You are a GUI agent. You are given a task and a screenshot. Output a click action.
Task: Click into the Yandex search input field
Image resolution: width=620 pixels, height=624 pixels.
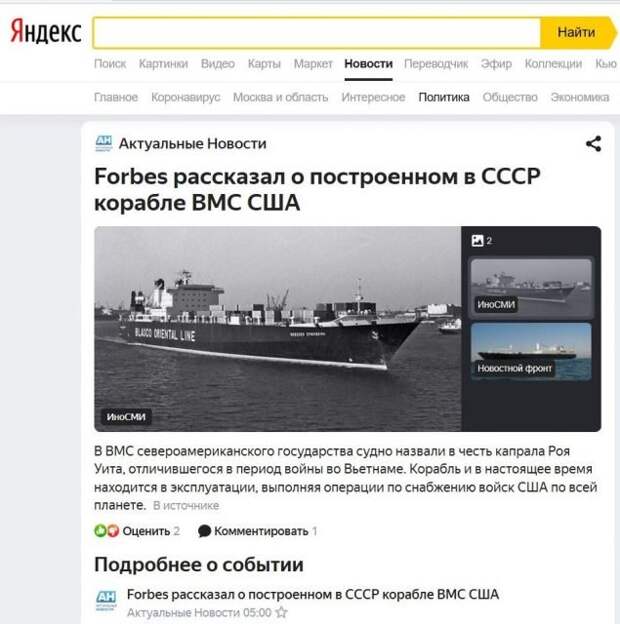[317, 33]
